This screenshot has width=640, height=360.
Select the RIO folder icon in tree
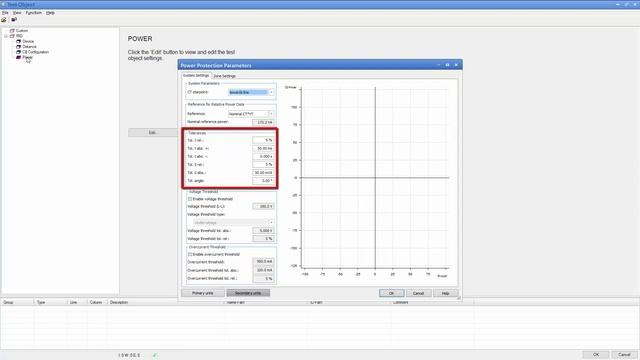pos(12,36)
